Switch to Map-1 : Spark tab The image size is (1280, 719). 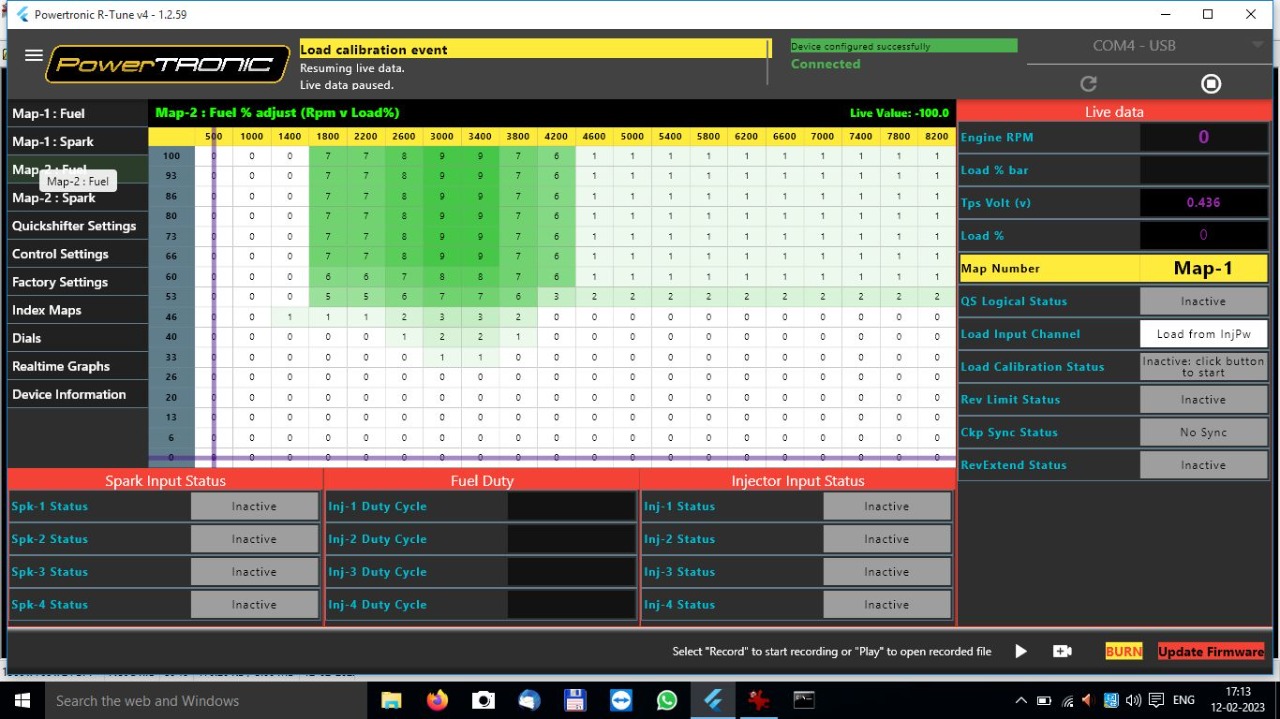[53, 142]
